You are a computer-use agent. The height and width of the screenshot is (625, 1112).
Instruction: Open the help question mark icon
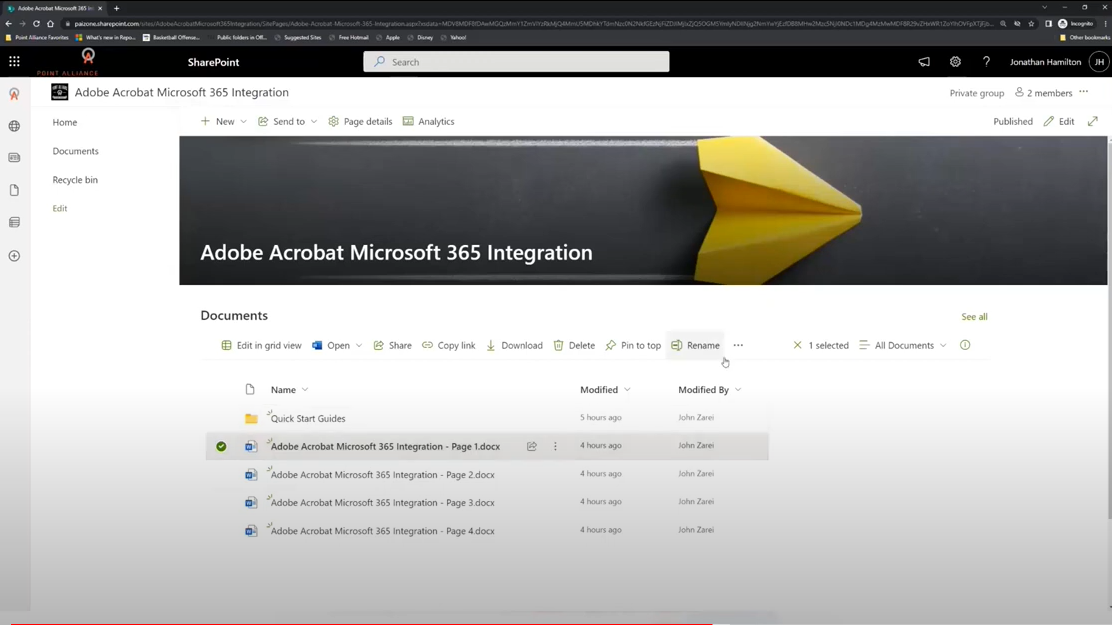pyautogui.click(x=986, y=62)
